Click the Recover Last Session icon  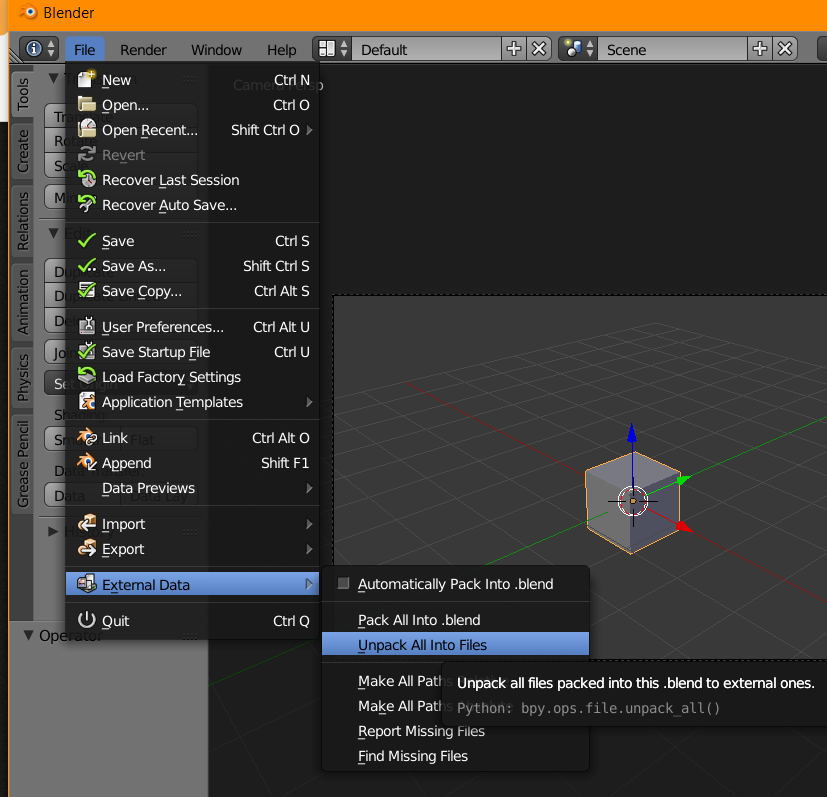tap(86, 179)
